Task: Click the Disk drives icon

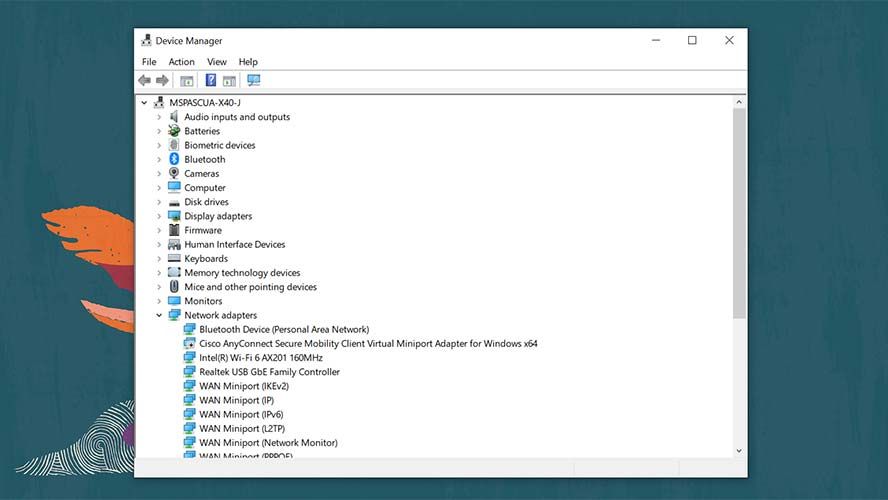Action: [174, 202]
